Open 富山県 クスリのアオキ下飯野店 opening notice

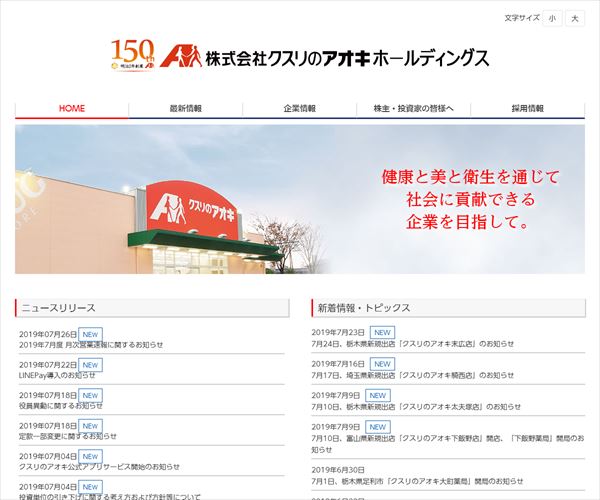pyautogui.click(x=448, y=444)
